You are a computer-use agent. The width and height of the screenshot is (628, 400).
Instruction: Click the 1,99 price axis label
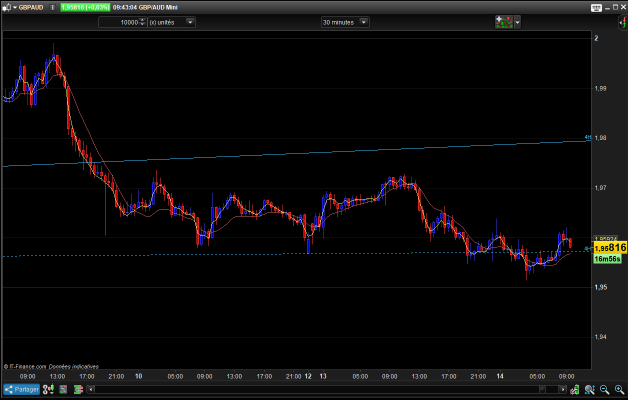600,88
